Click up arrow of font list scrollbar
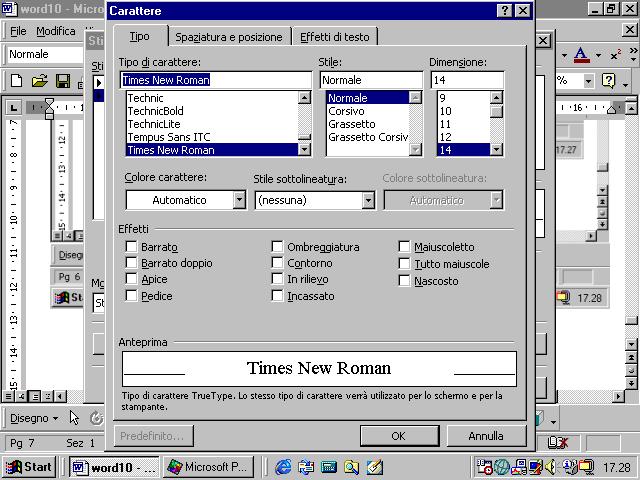This screenshot has height=480, width=640. pyautogui.click(x=304, y=98)
